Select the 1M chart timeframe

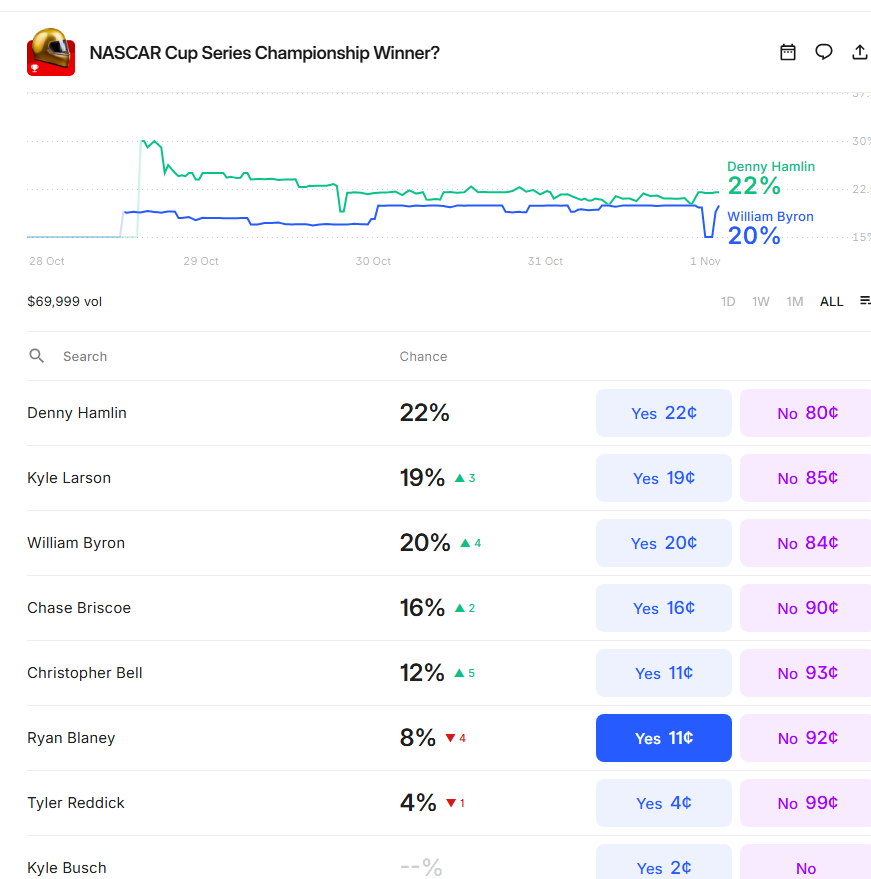pyautogui.click(x=795, y=301)
